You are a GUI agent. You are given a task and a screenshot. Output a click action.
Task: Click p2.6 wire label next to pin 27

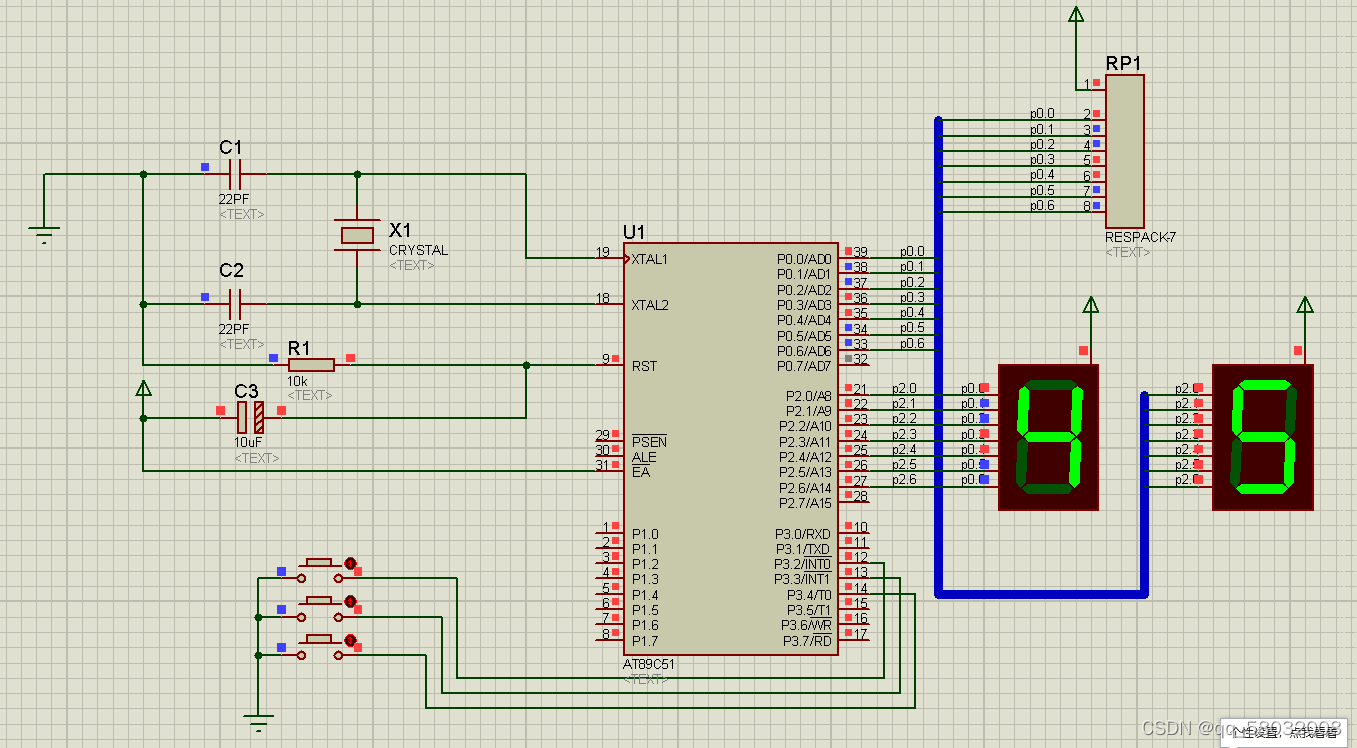click(x=904, y=481)
